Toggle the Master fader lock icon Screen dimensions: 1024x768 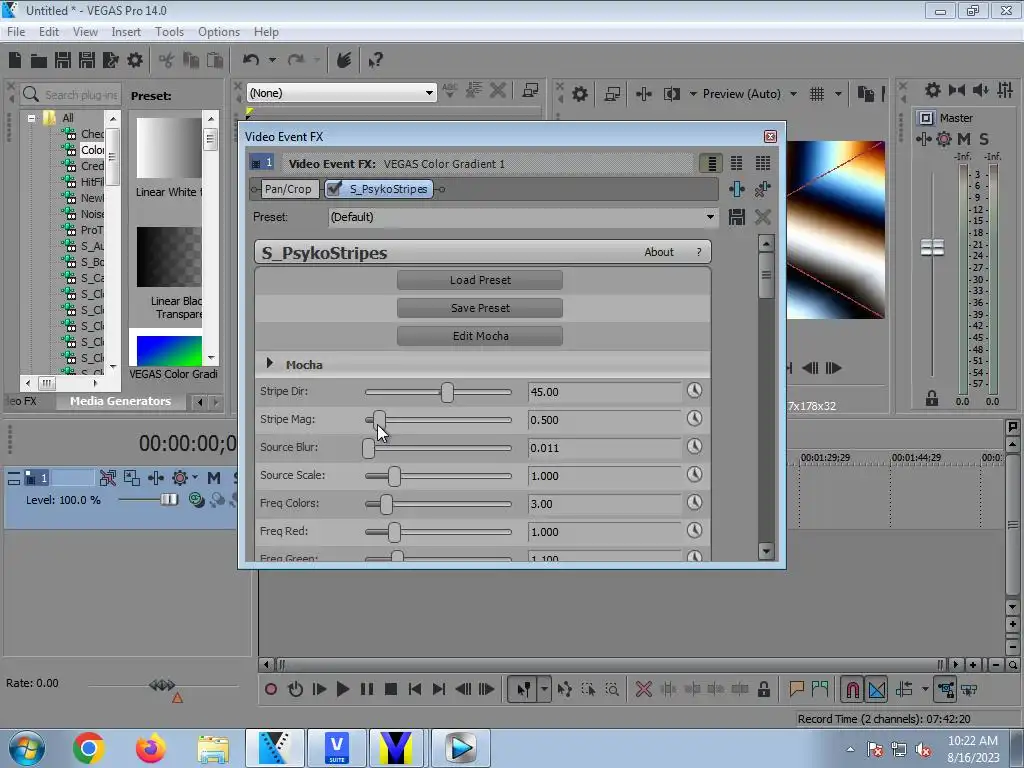click(x=932, y=398)
